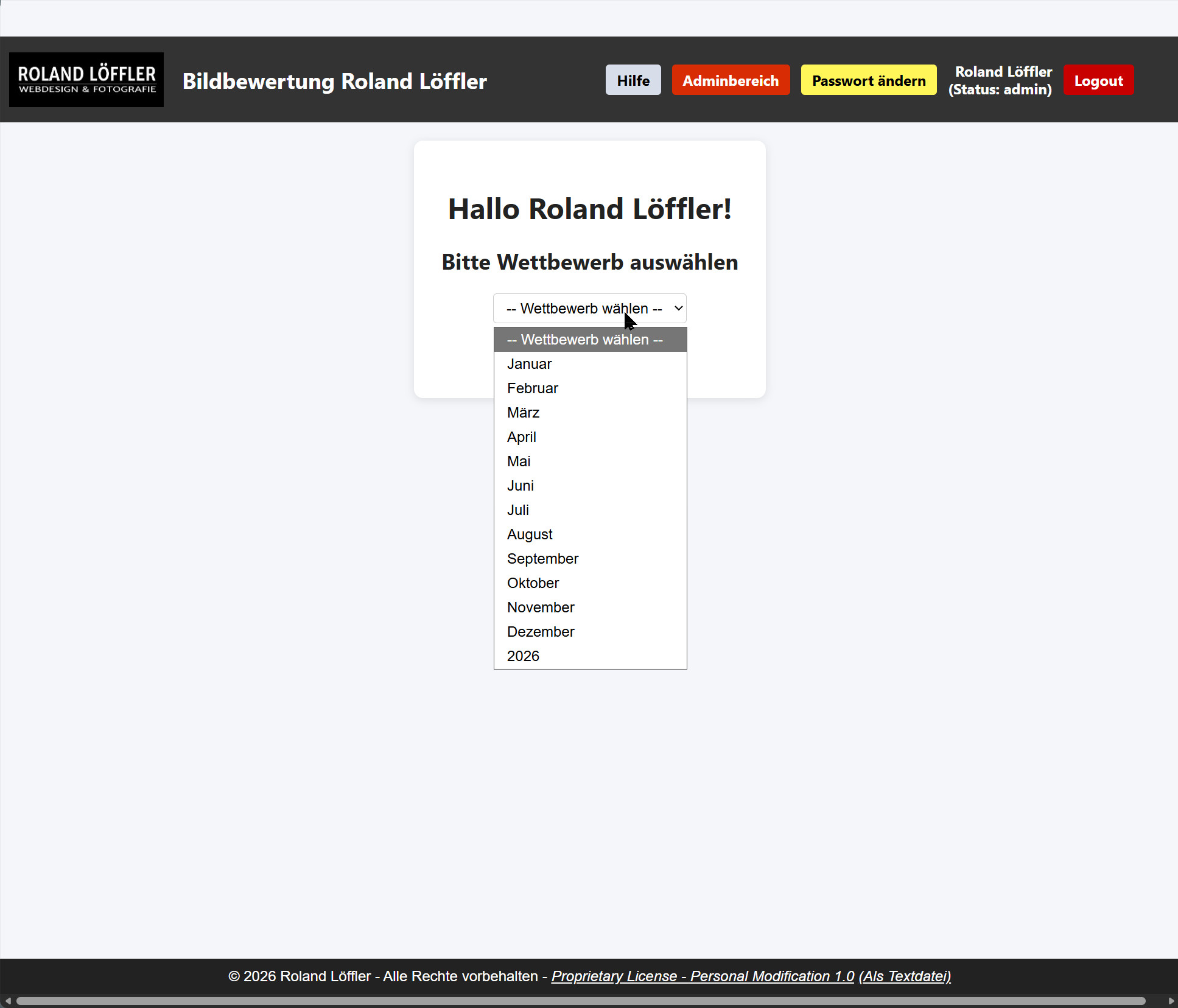Viewport: 1178px width, 1008px height.
Task: Open the Proprietary License link
Action: [703, 976]
